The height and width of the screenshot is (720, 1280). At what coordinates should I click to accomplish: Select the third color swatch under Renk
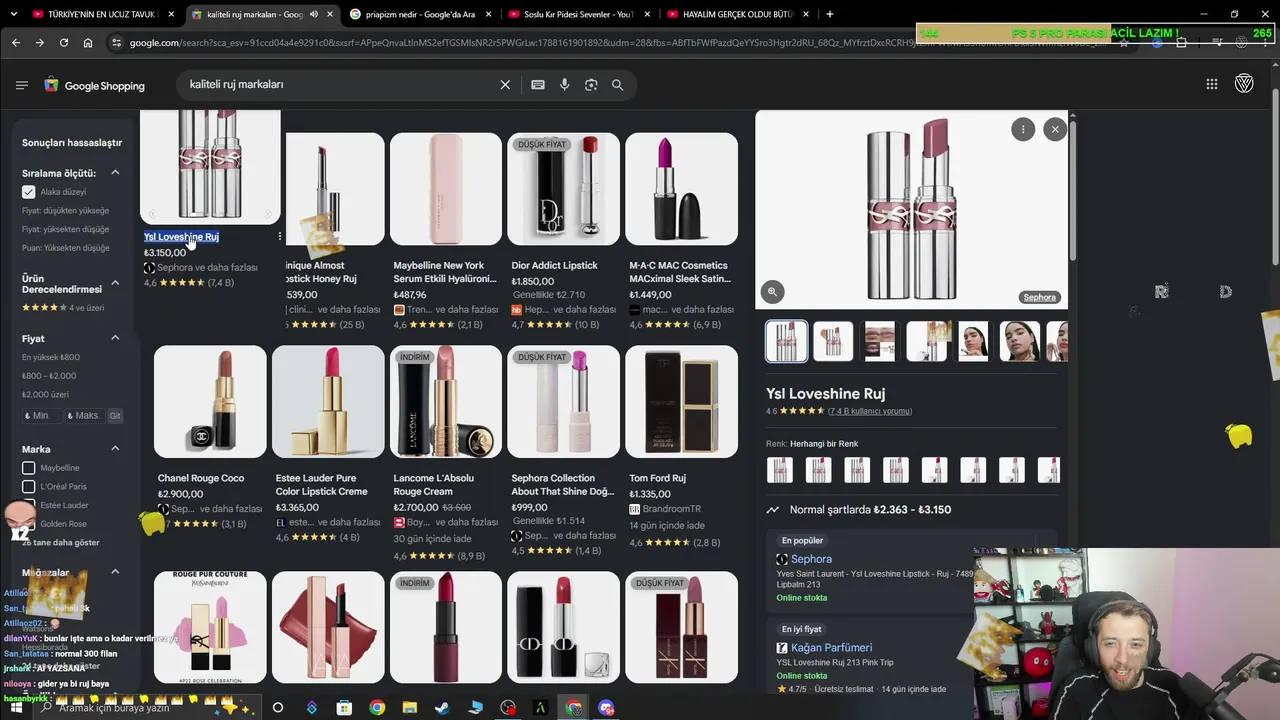857,470
